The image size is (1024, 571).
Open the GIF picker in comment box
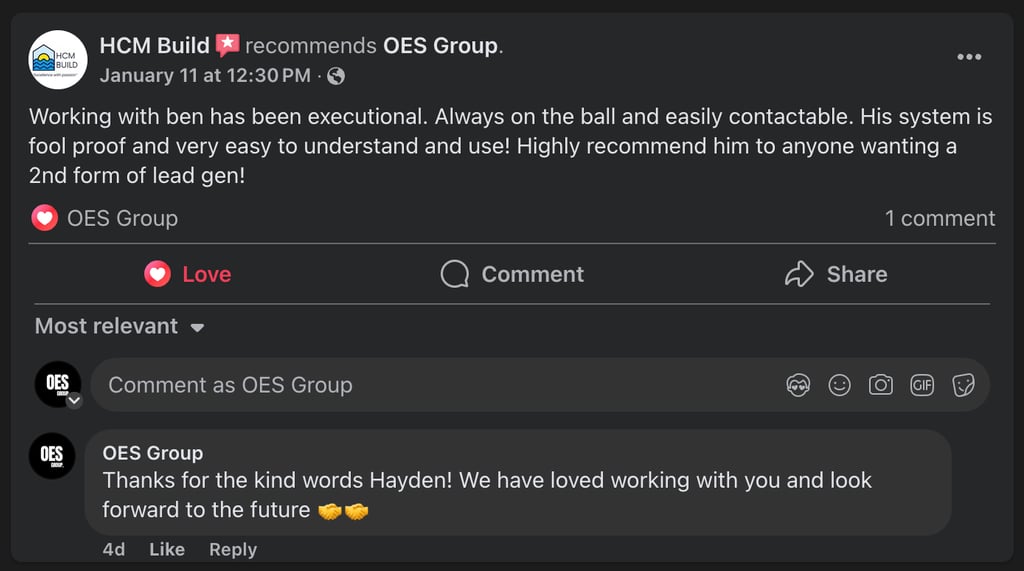(922, 385)
